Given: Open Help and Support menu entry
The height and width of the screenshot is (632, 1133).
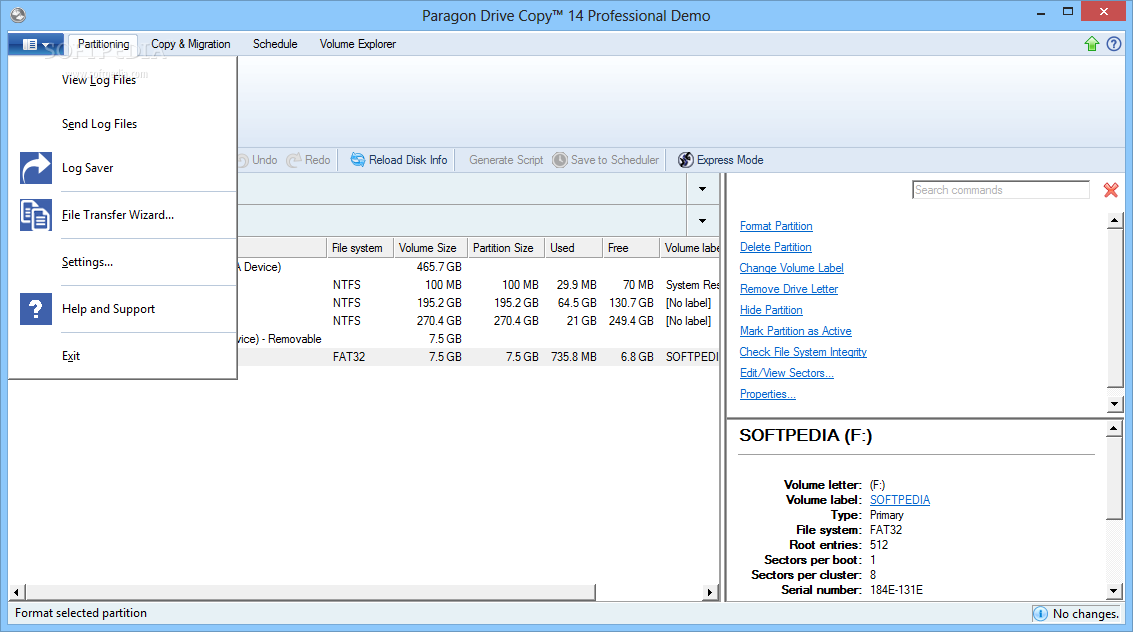Looking at the screenshot, I should (108, 309).
